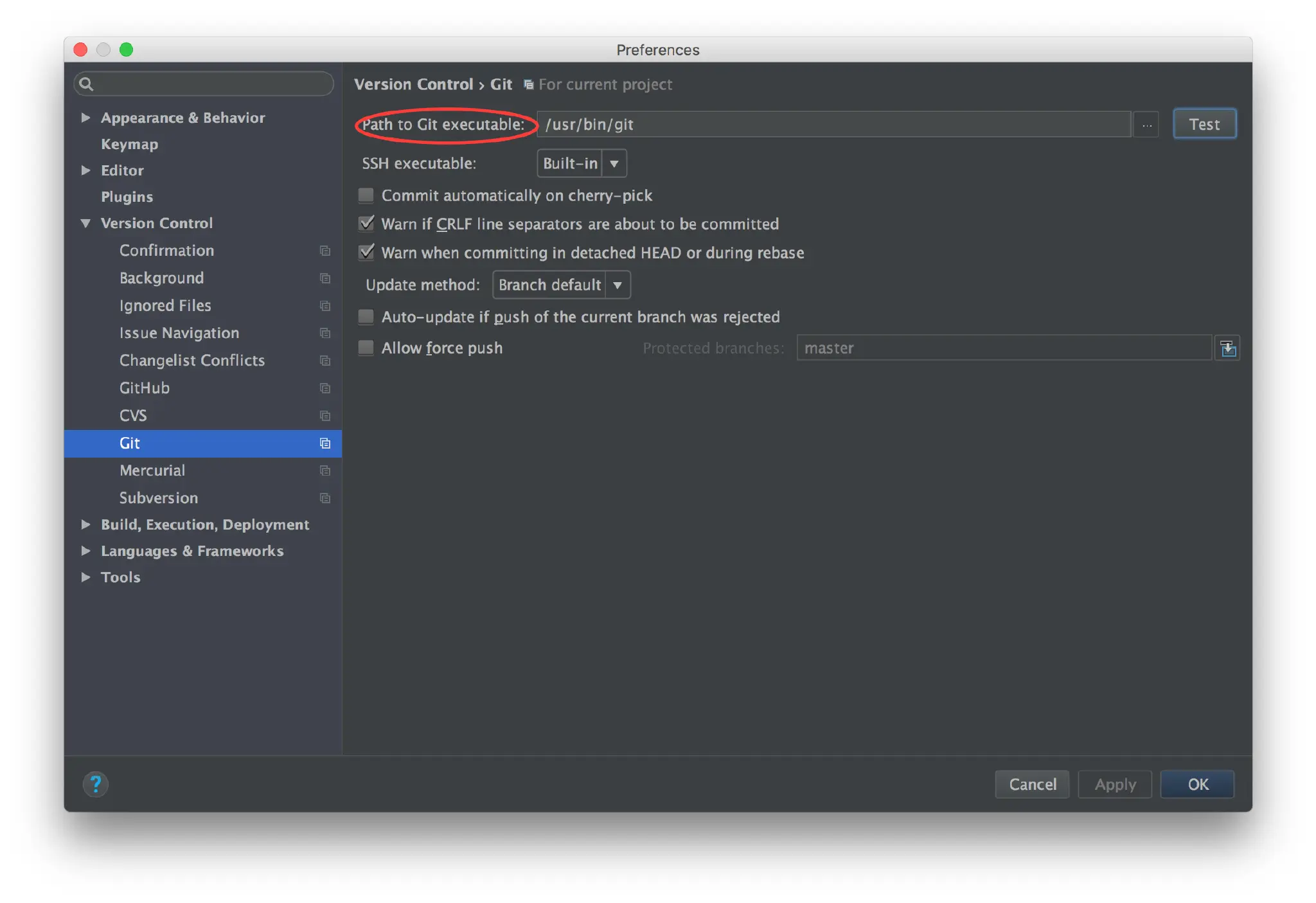Image resolution: width=1316 pixels, height=903 pixels.
Task: Click project-level icon next to Mercurial
Action: [325, 471]
